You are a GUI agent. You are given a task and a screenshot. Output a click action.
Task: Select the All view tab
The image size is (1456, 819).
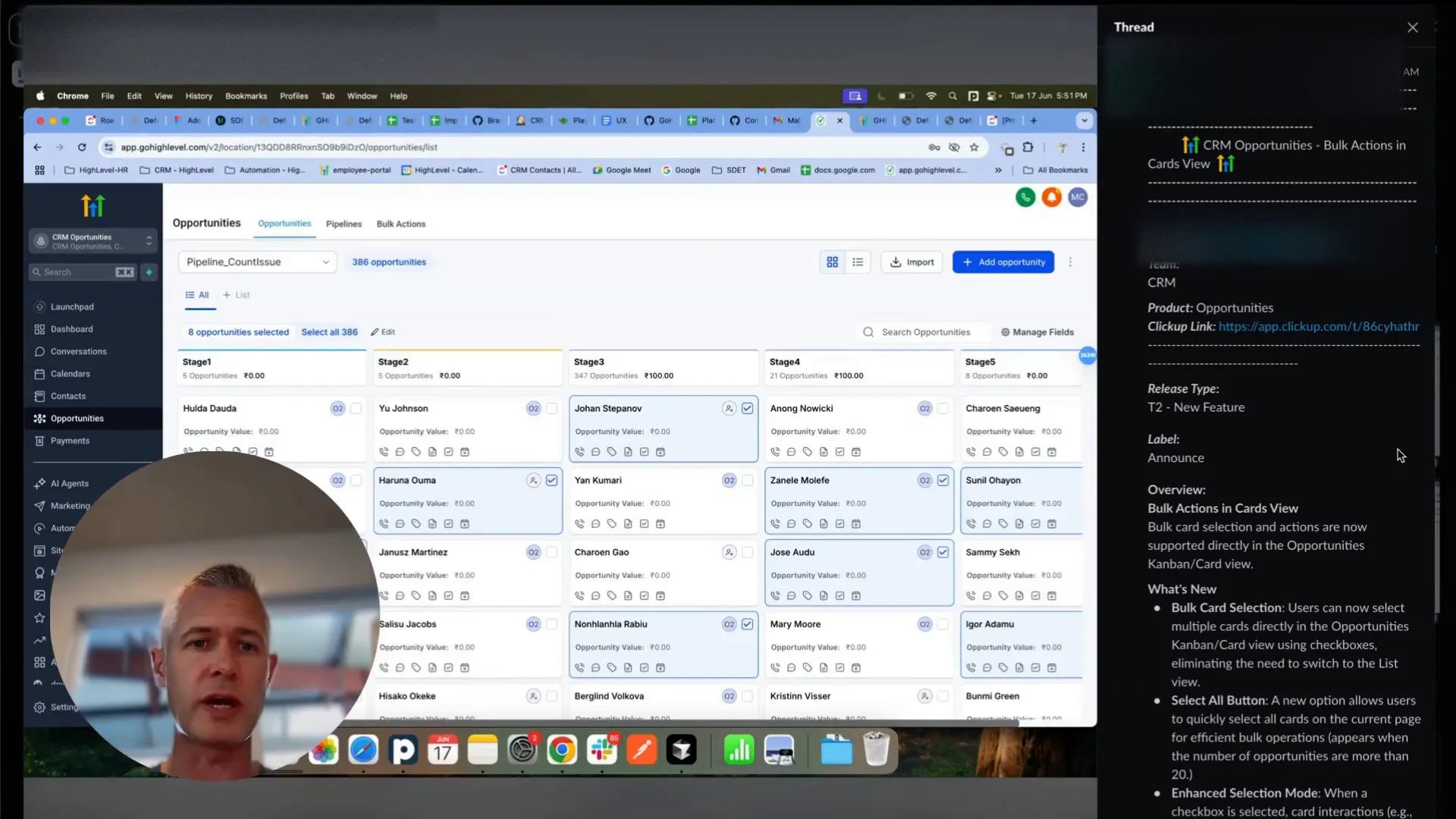coord(197,295)
